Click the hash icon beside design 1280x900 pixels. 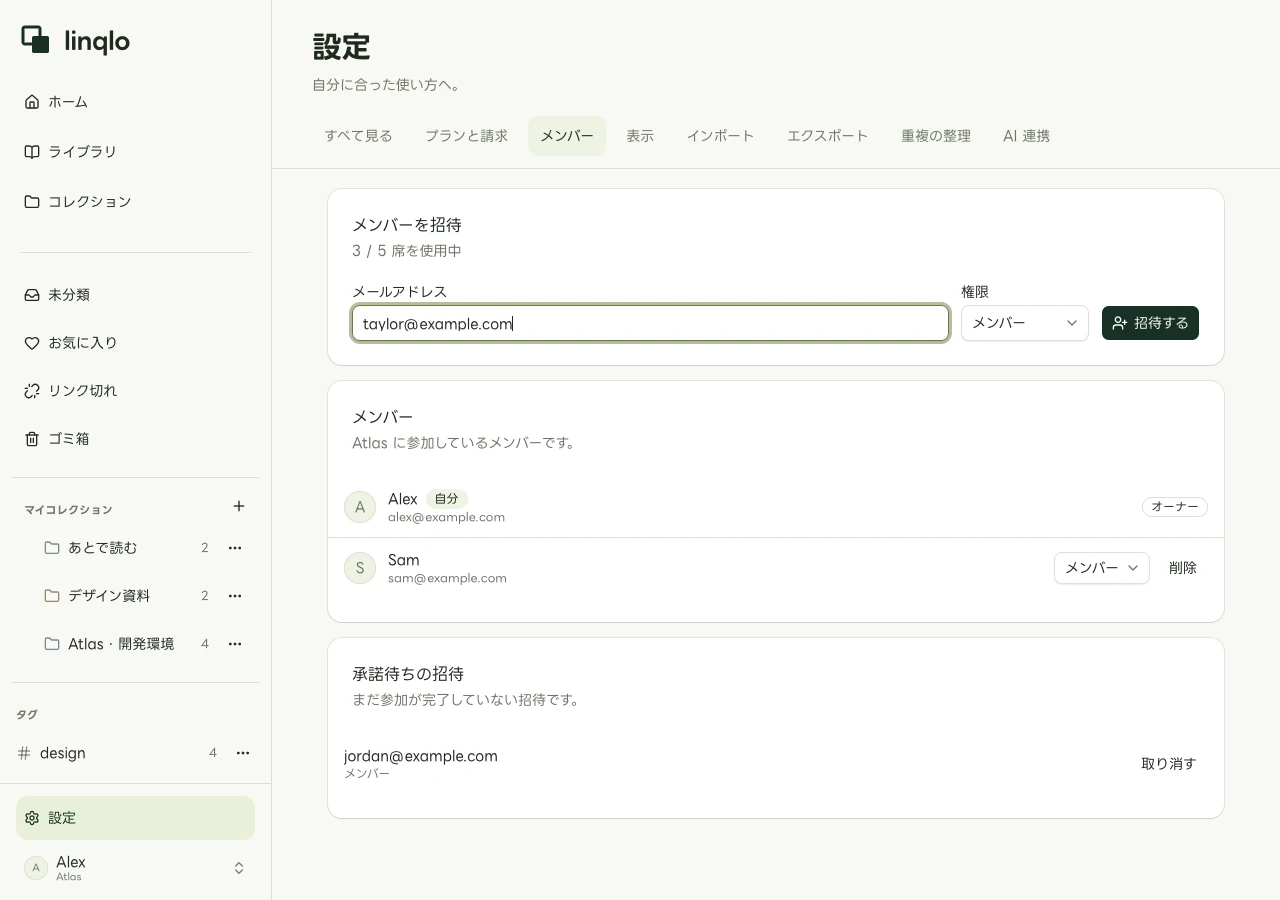point(24,753)
